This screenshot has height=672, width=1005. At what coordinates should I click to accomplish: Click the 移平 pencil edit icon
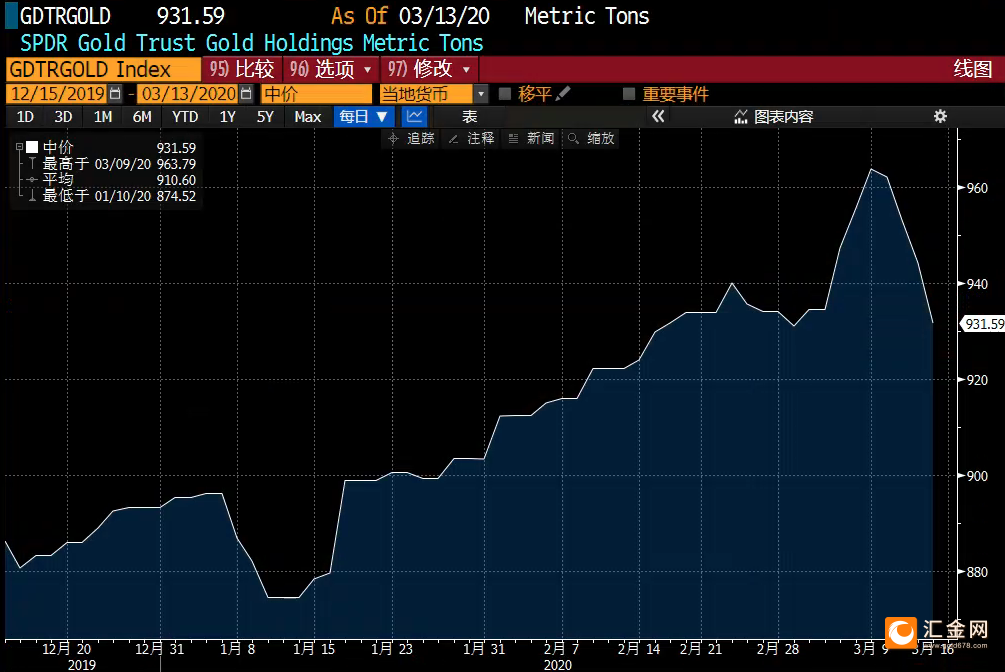pos(563,93)
